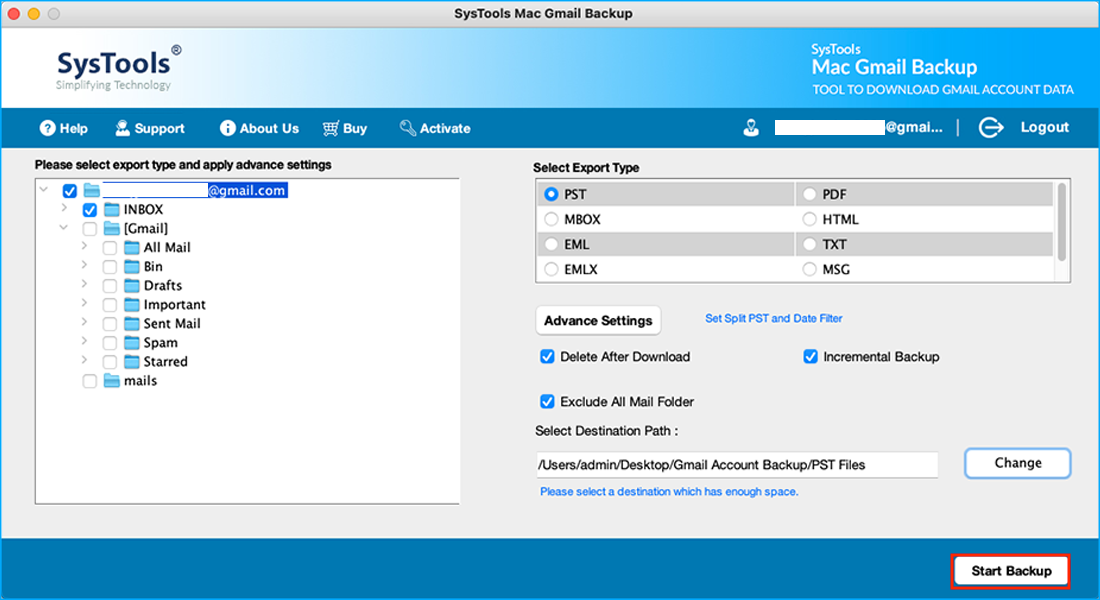Select the EMLX export type radio button
The image size is (1100, 600).
click(x=551, y=269)
